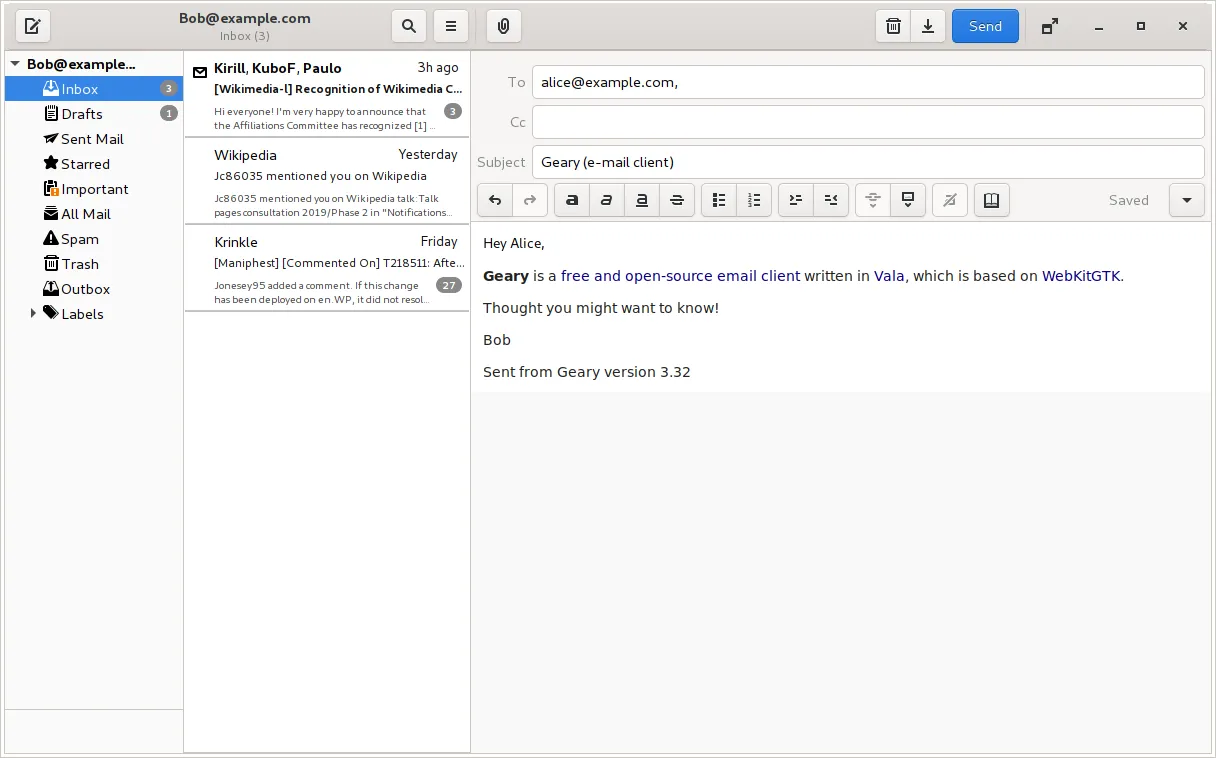
Task: Click into the Cc address field
Action: 867,122
